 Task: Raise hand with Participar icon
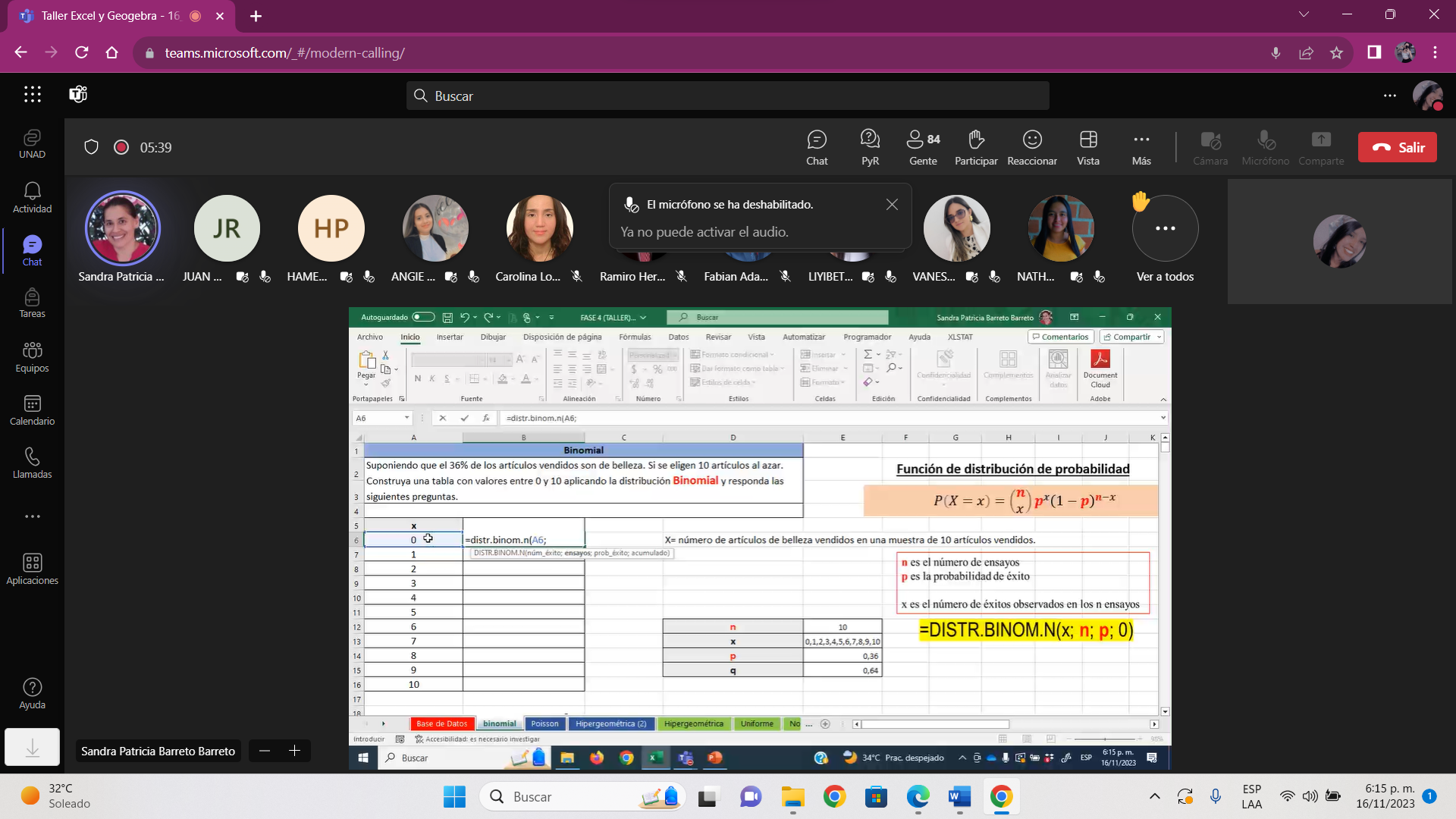(975, 146)
